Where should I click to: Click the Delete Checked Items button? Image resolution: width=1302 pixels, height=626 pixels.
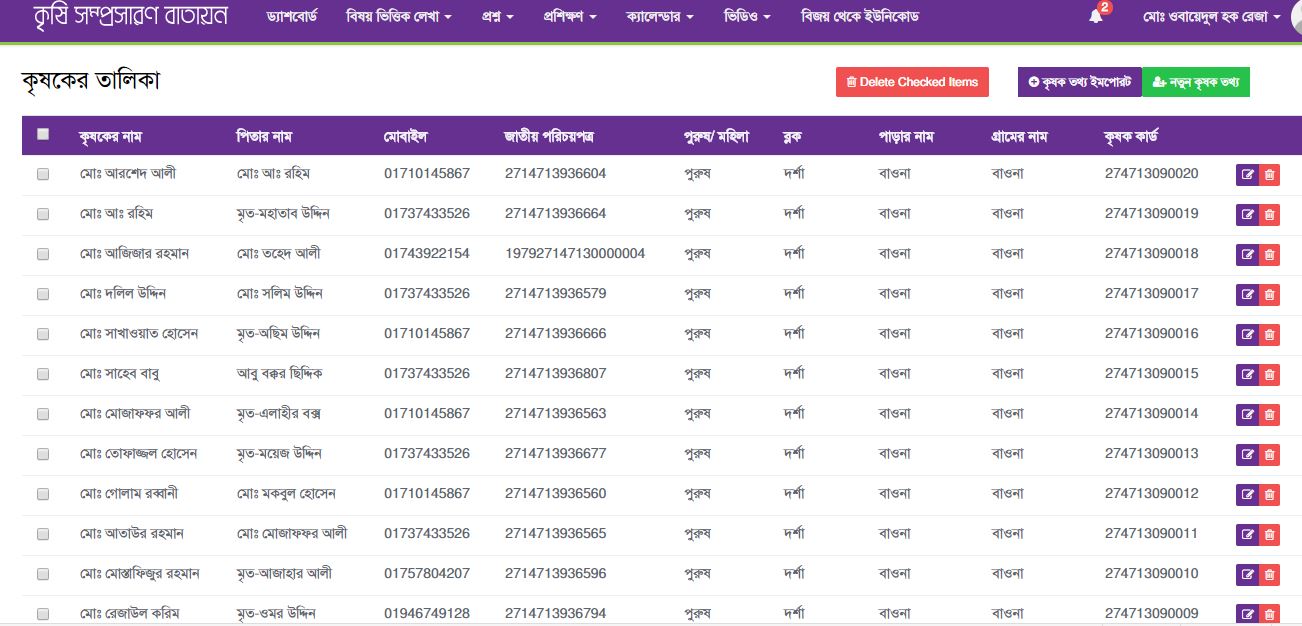912,82
